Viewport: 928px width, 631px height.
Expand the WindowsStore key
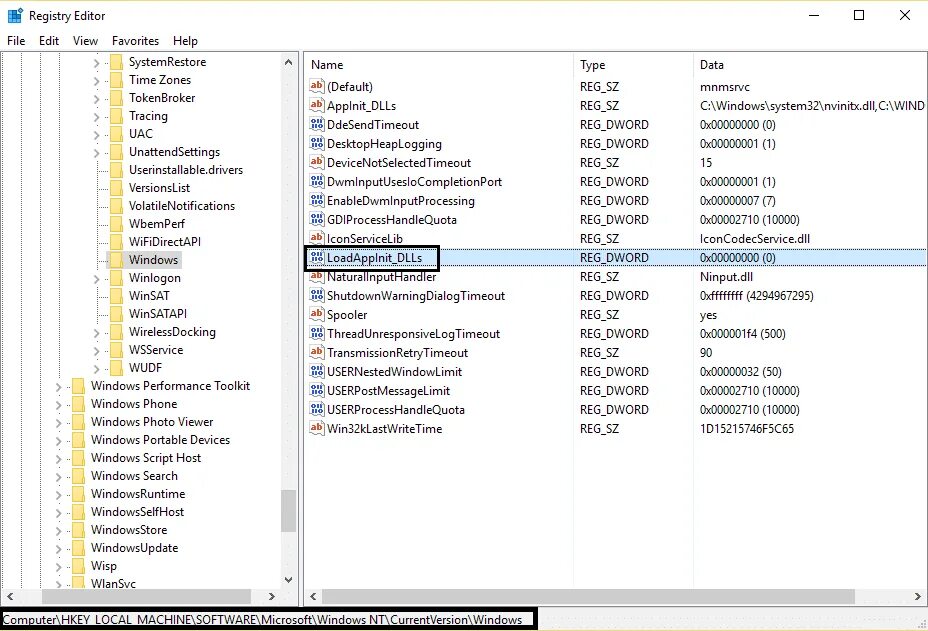coord(58,530)
